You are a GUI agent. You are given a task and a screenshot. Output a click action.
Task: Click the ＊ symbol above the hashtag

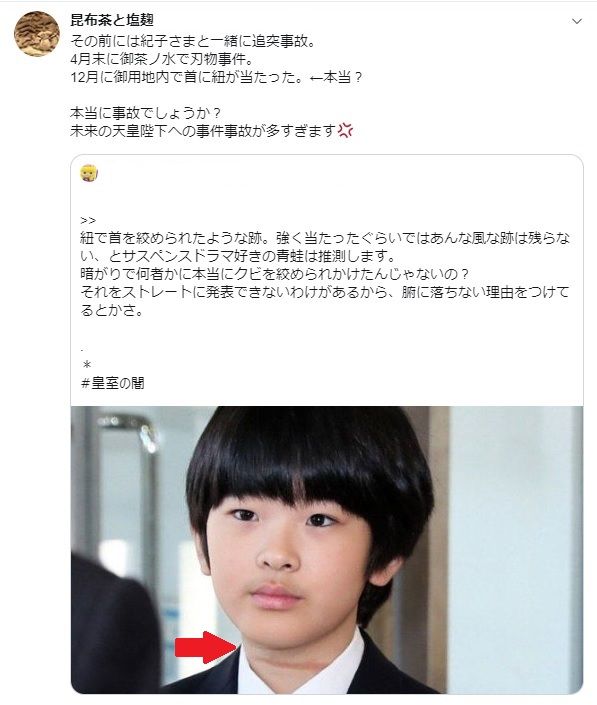(87, 364)
